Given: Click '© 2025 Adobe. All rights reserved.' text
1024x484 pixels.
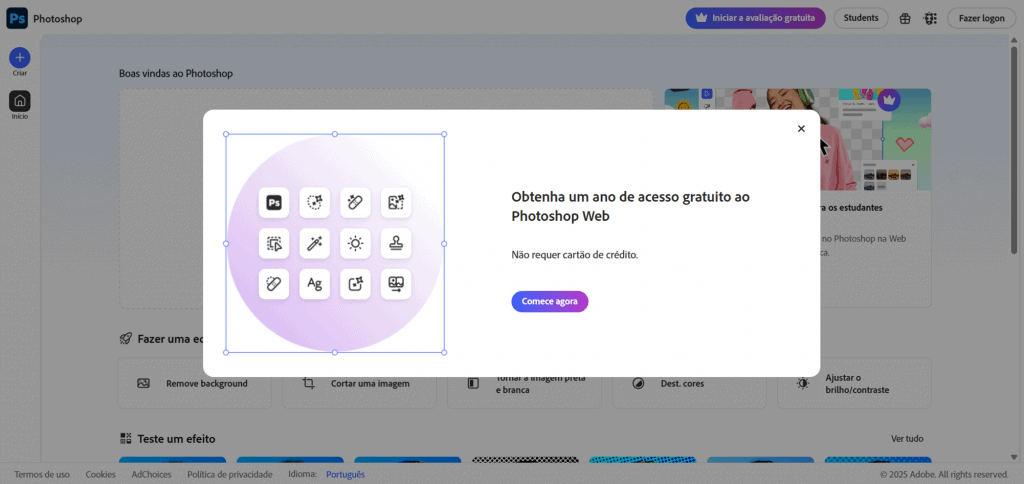Looking at the screenshot, I should (x=944, y=474).
